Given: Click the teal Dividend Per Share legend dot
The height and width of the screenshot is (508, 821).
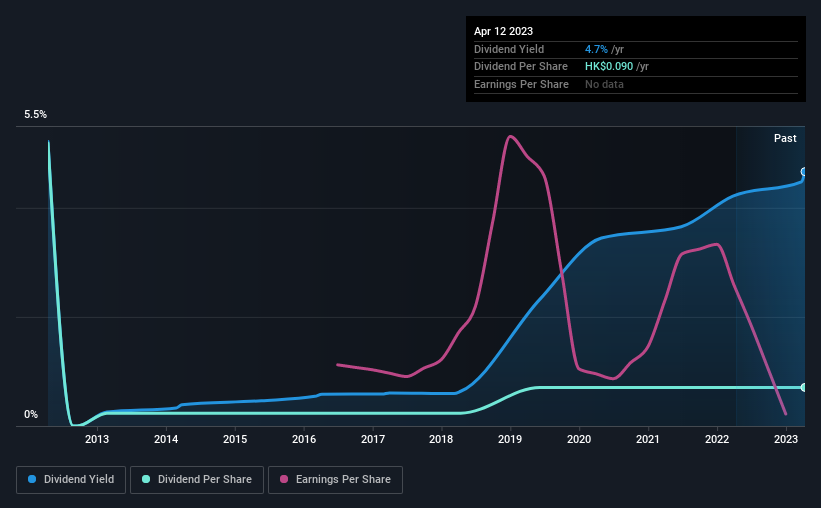Looking at the screenshot, I should pos(146,479).
